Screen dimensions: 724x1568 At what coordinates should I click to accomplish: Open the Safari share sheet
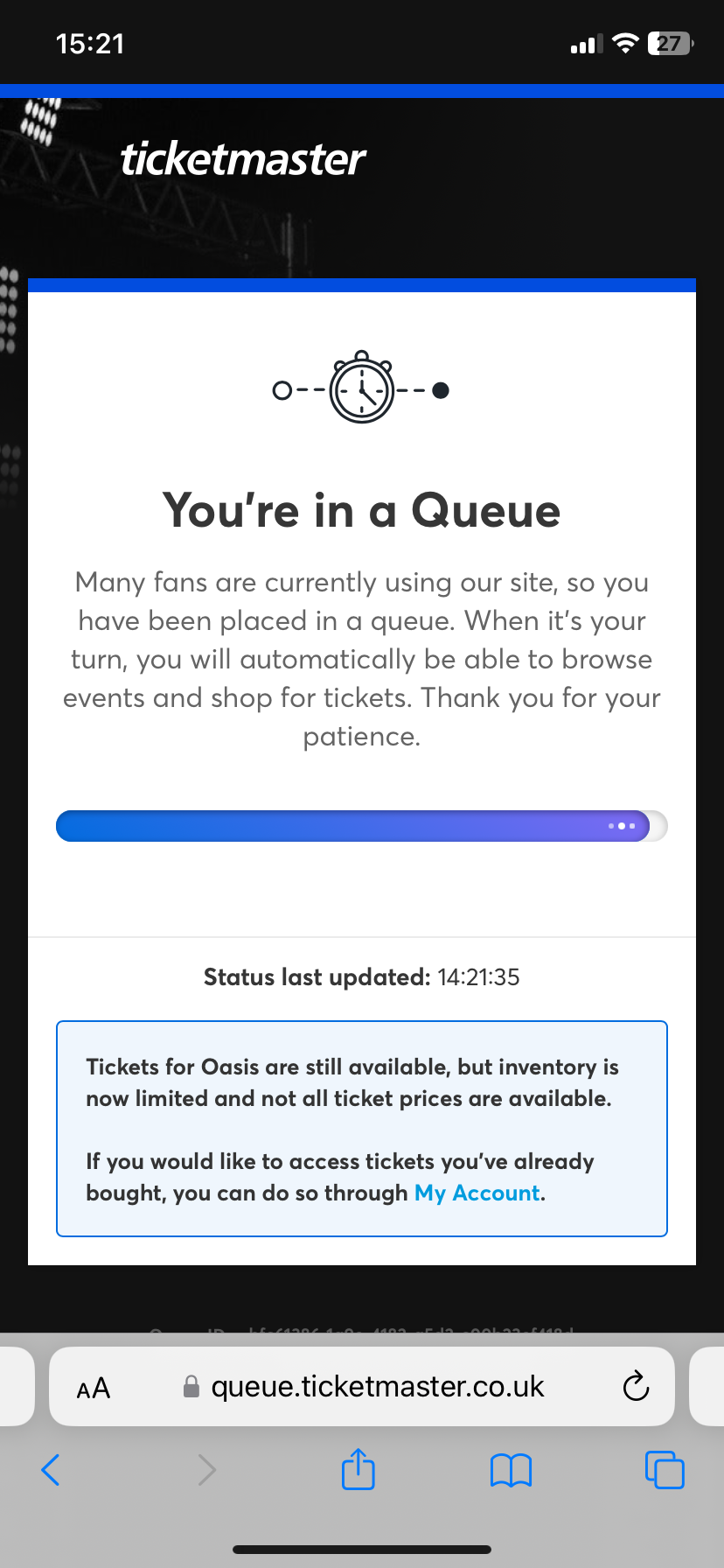tap(359, 1468)
